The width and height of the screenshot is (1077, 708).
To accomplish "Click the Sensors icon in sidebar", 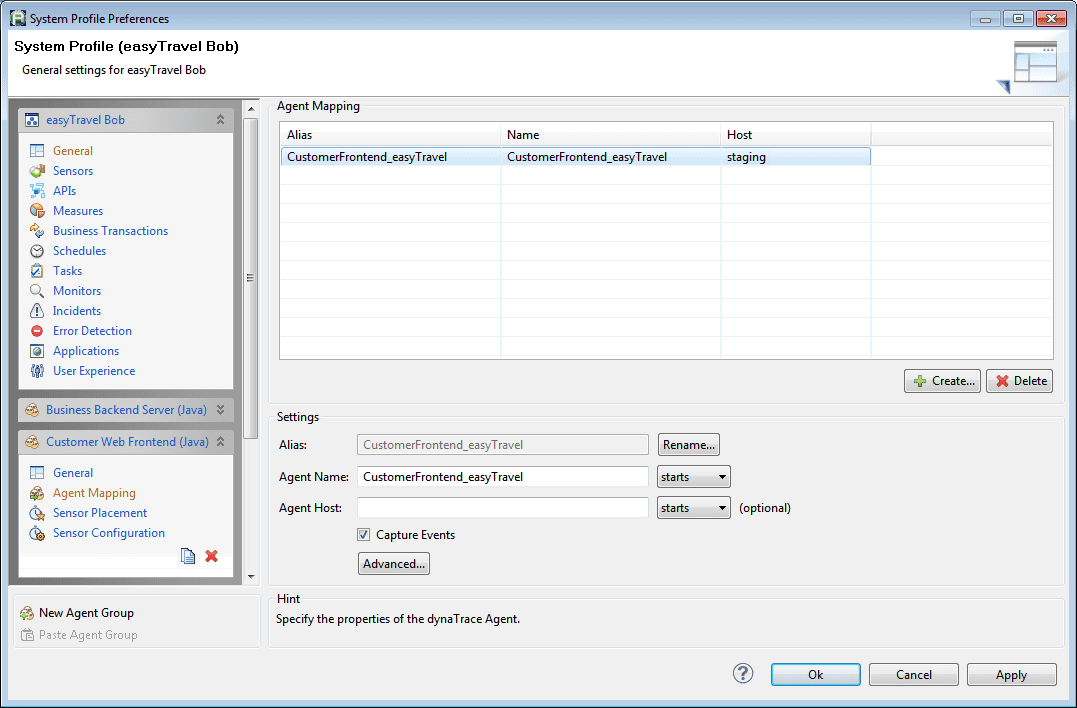I will click(37, 170).
